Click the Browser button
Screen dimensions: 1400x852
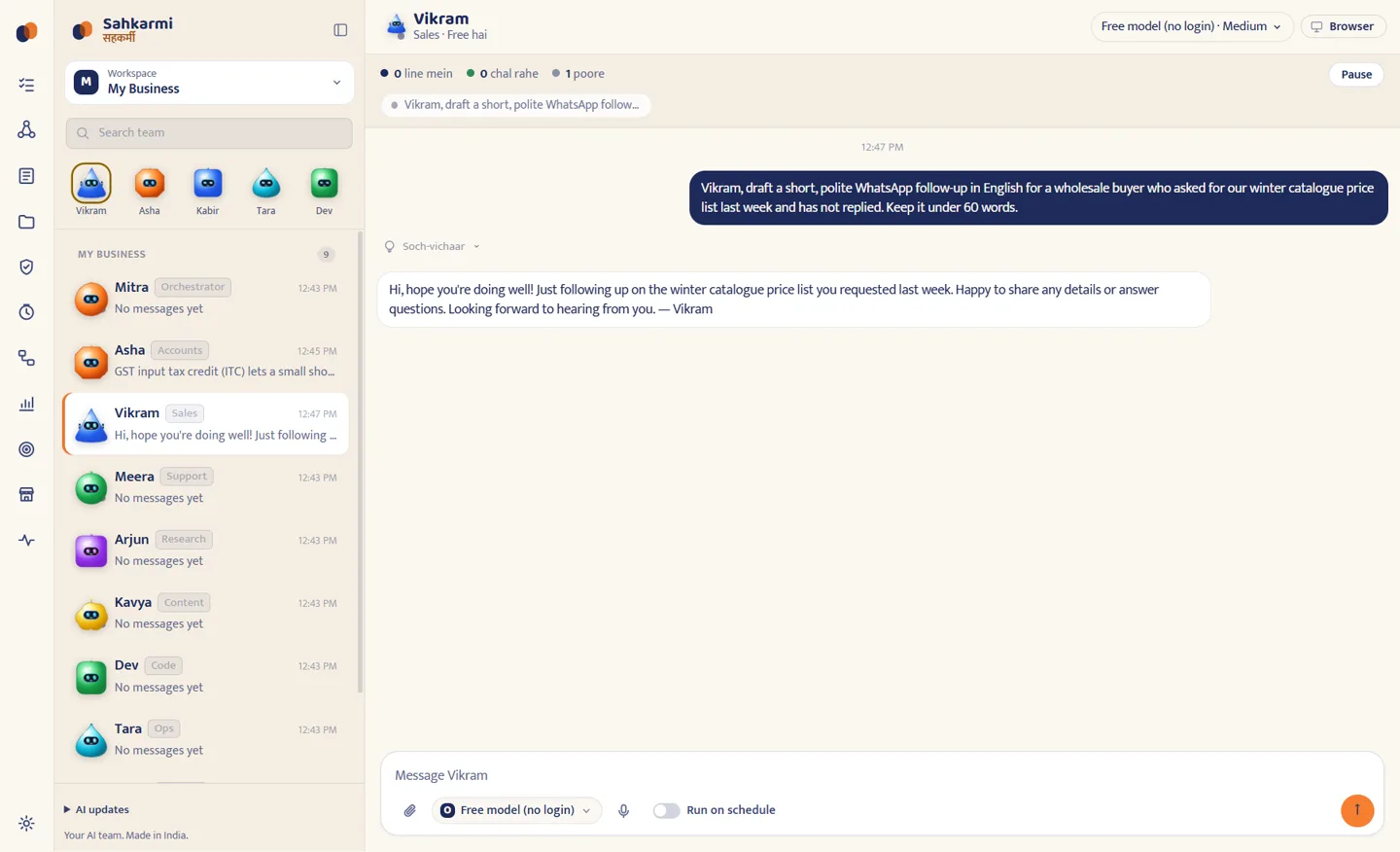click(x=1343, y=26)
